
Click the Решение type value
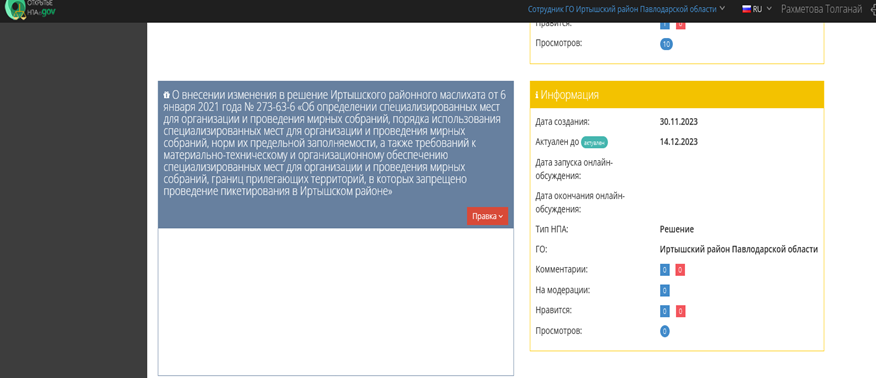click(x=677, y=229)
